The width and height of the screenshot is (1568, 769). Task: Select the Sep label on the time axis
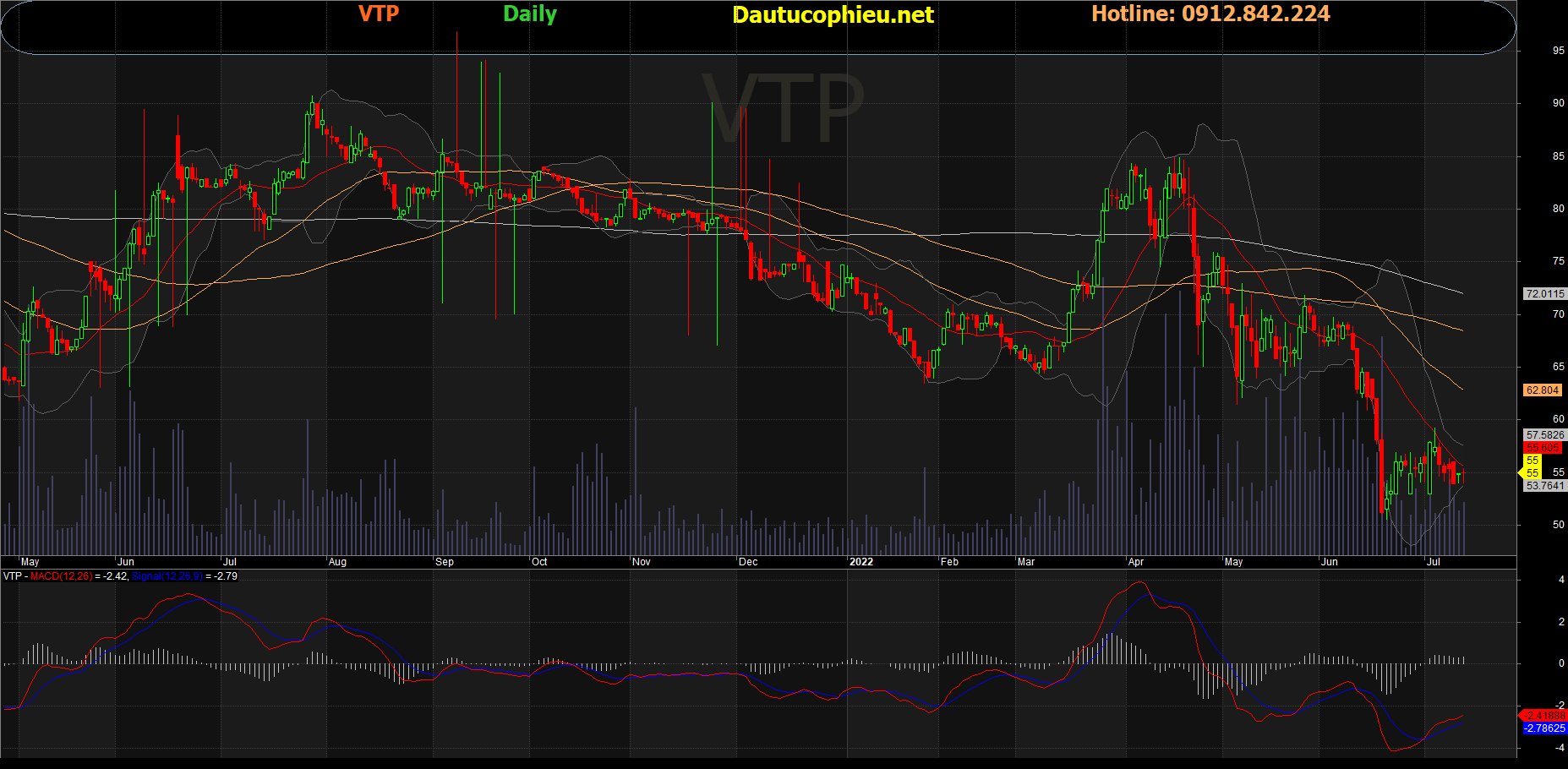coord(445,562)
